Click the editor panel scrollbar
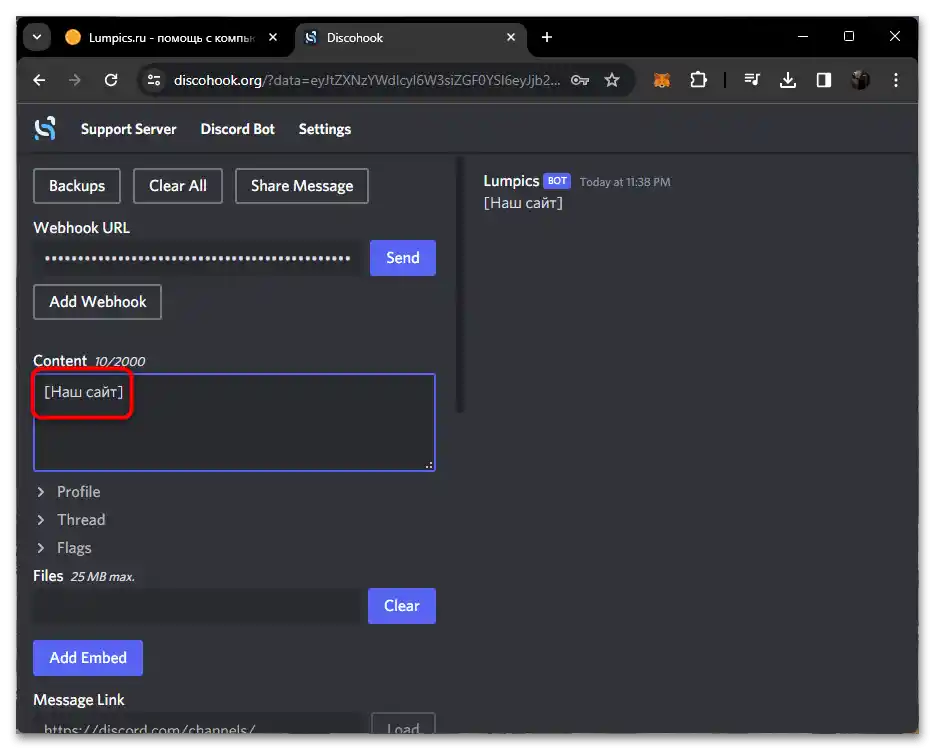 coord(460,285)
